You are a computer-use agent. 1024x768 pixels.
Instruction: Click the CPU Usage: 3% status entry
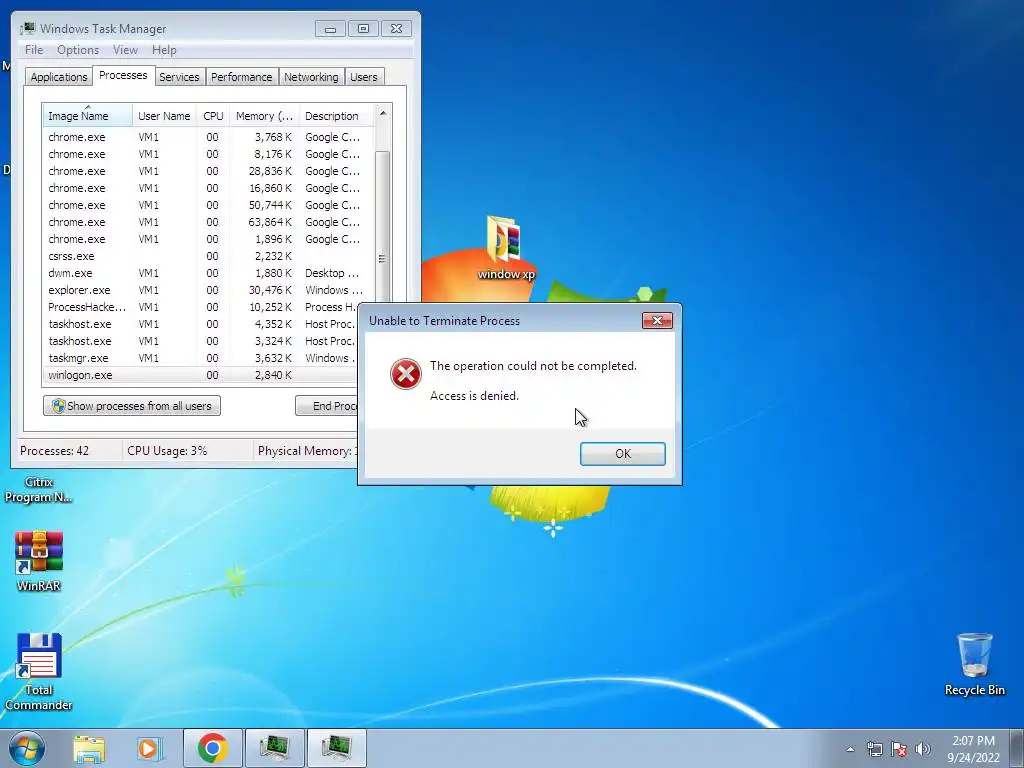(x=167, y=451)
